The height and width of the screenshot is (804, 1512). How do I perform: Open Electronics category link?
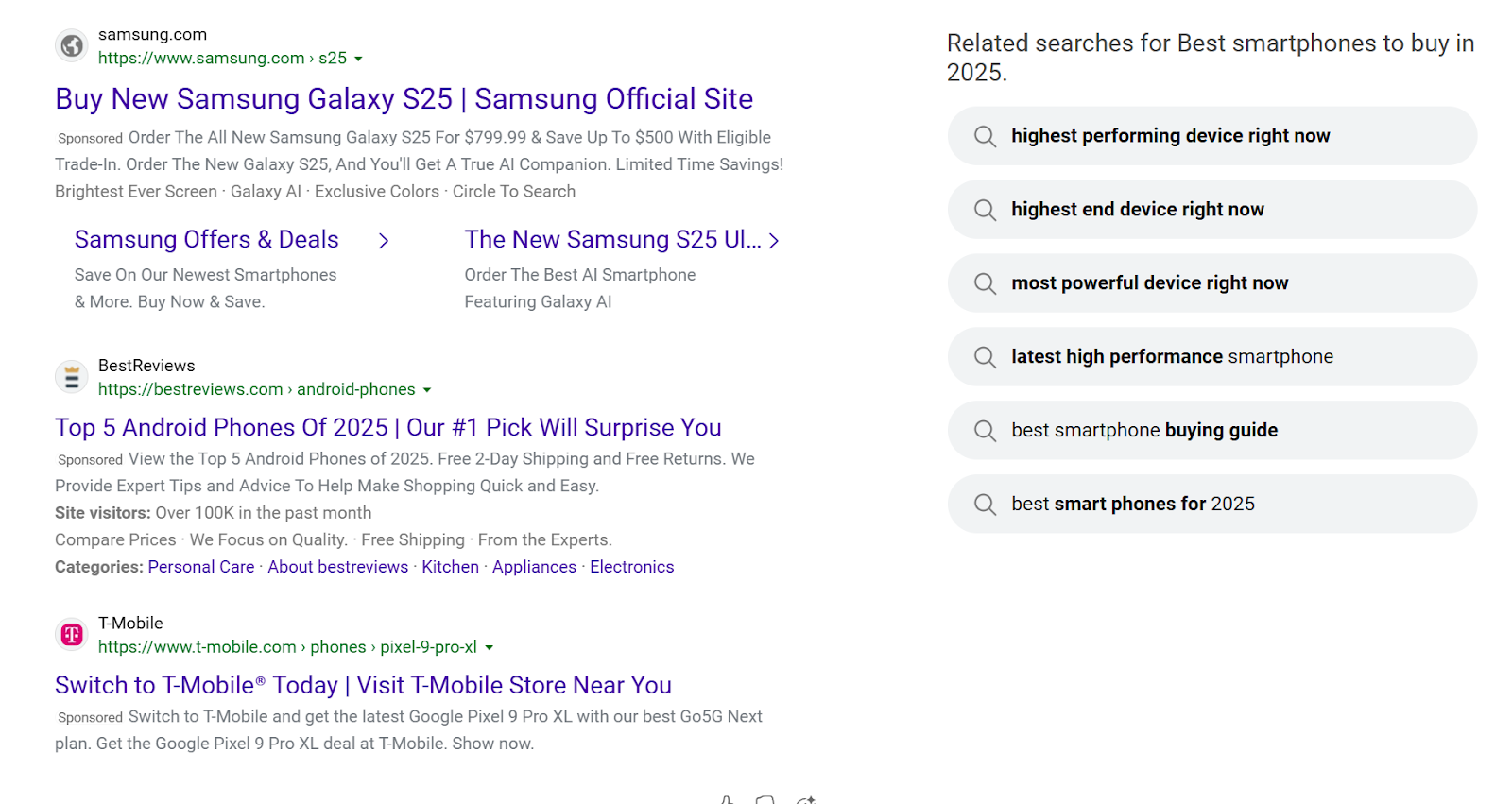pos(632,567)
